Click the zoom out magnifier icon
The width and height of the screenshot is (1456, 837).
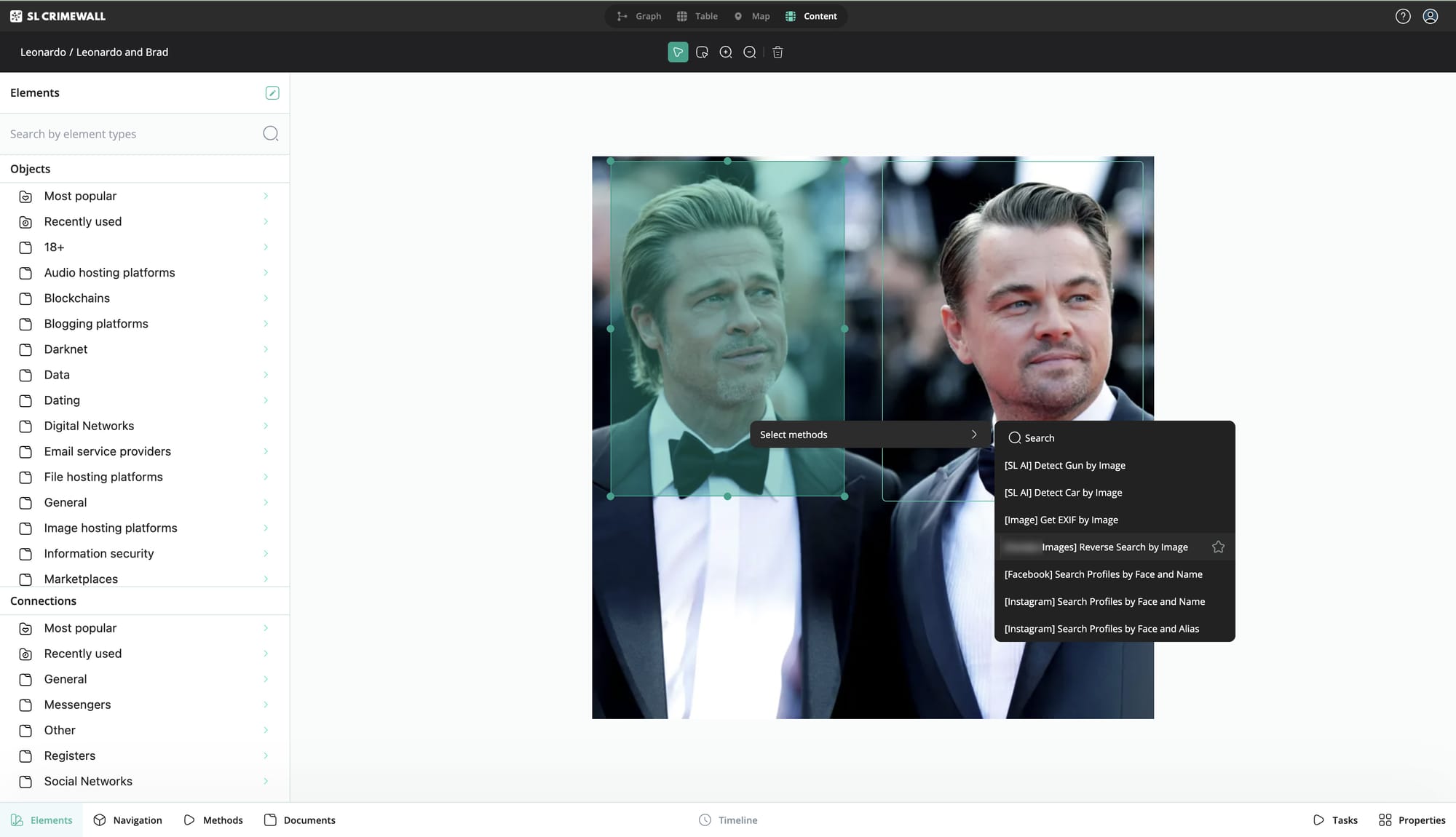click(x=749, y=52)
